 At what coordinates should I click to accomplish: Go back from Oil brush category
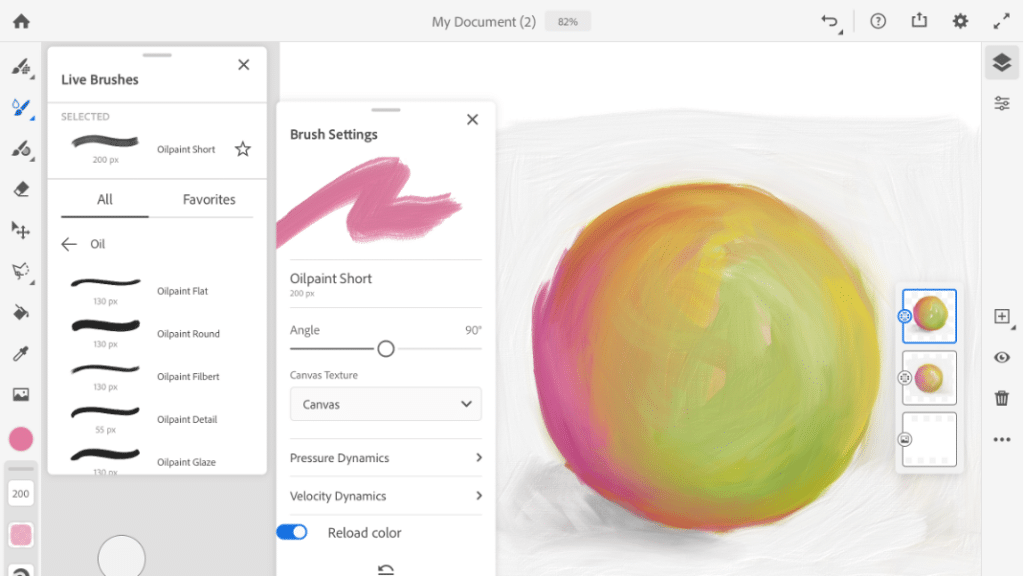68,243
